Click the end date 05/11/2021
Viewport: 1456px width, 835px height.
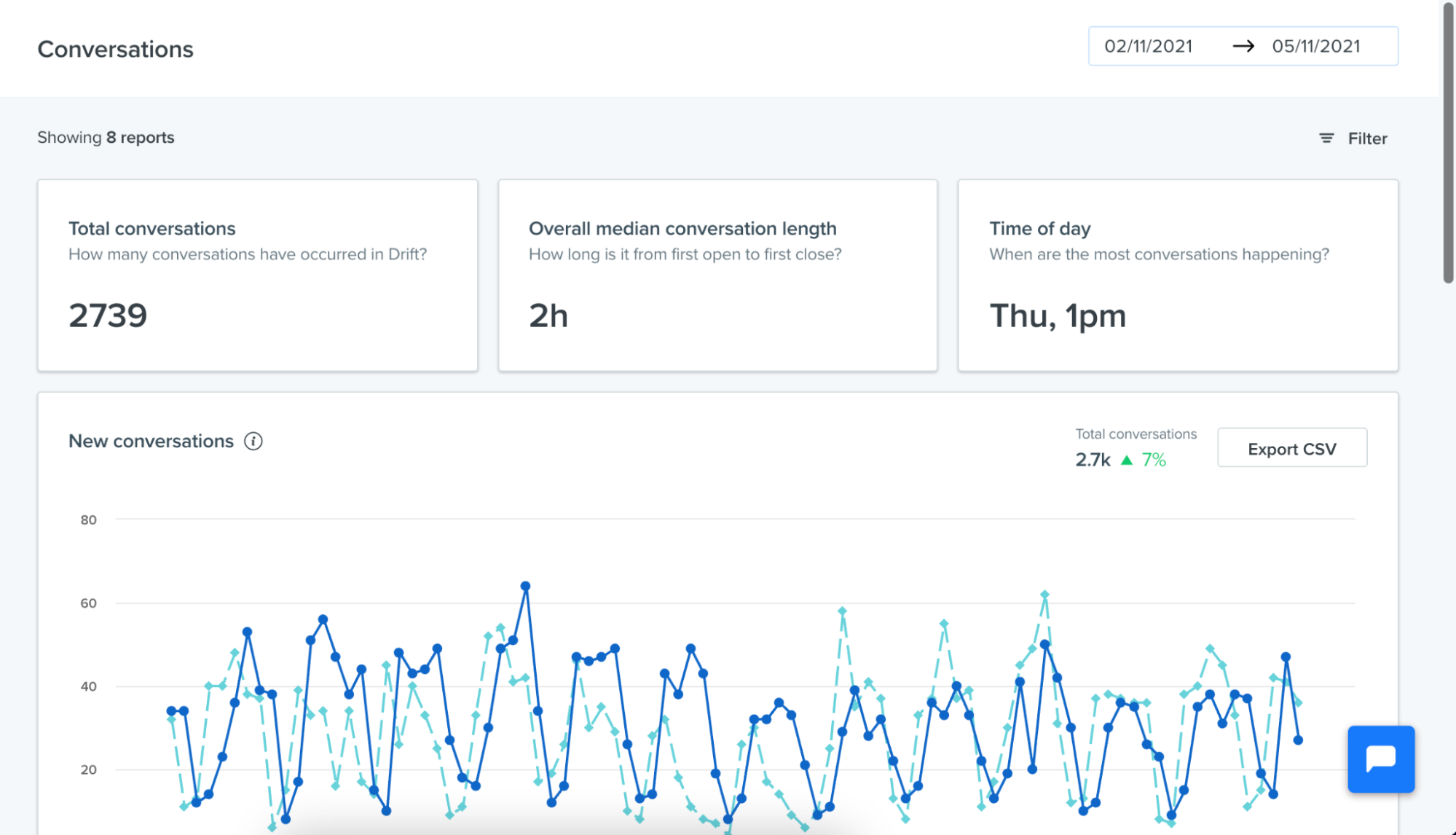click(1315, 47)
